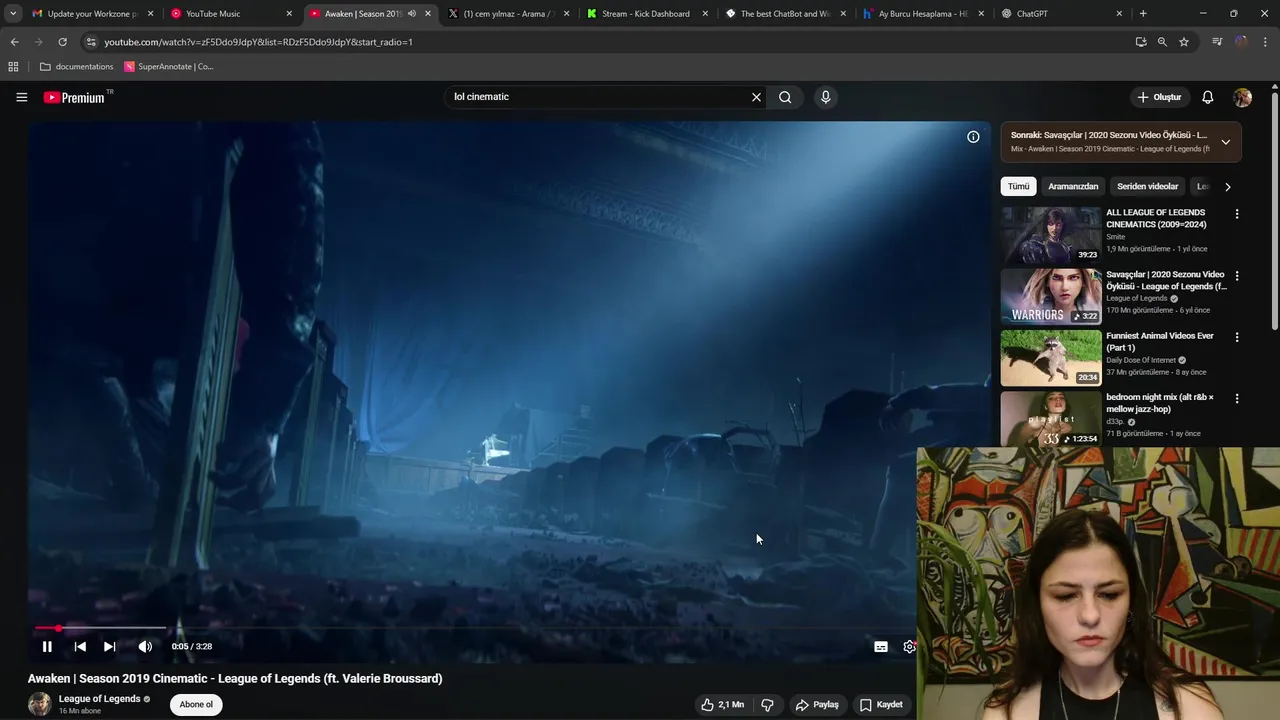Install app icon in address bar
Screen dimensions: 1280x720
(x=1141, y=42)
